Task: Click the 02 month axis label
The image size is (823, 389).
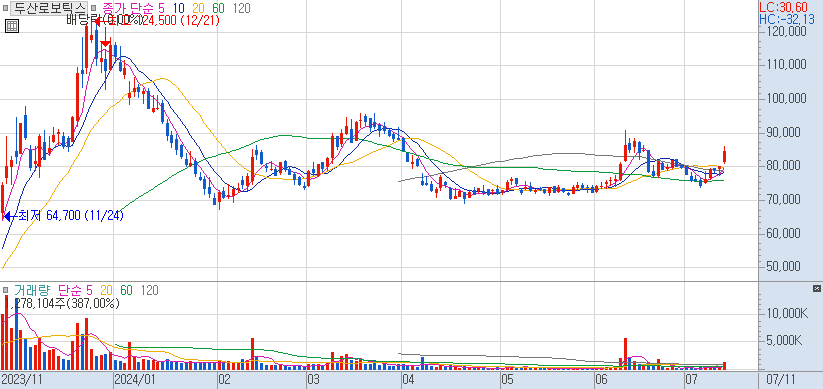Action: (x=225, y=380)
